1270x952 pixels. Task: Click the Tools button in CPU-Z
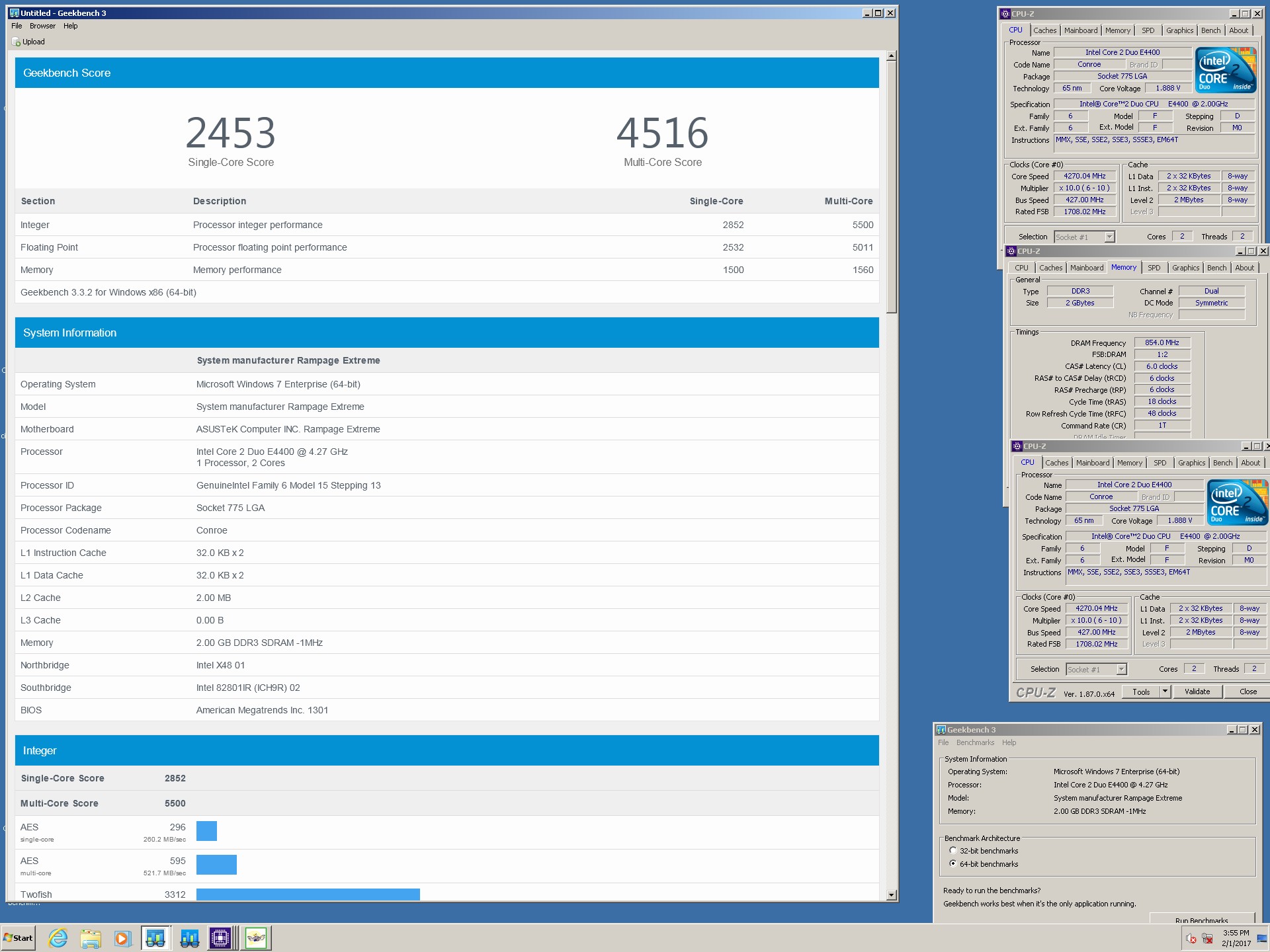pyautogui.click(x=1141, y=692)
